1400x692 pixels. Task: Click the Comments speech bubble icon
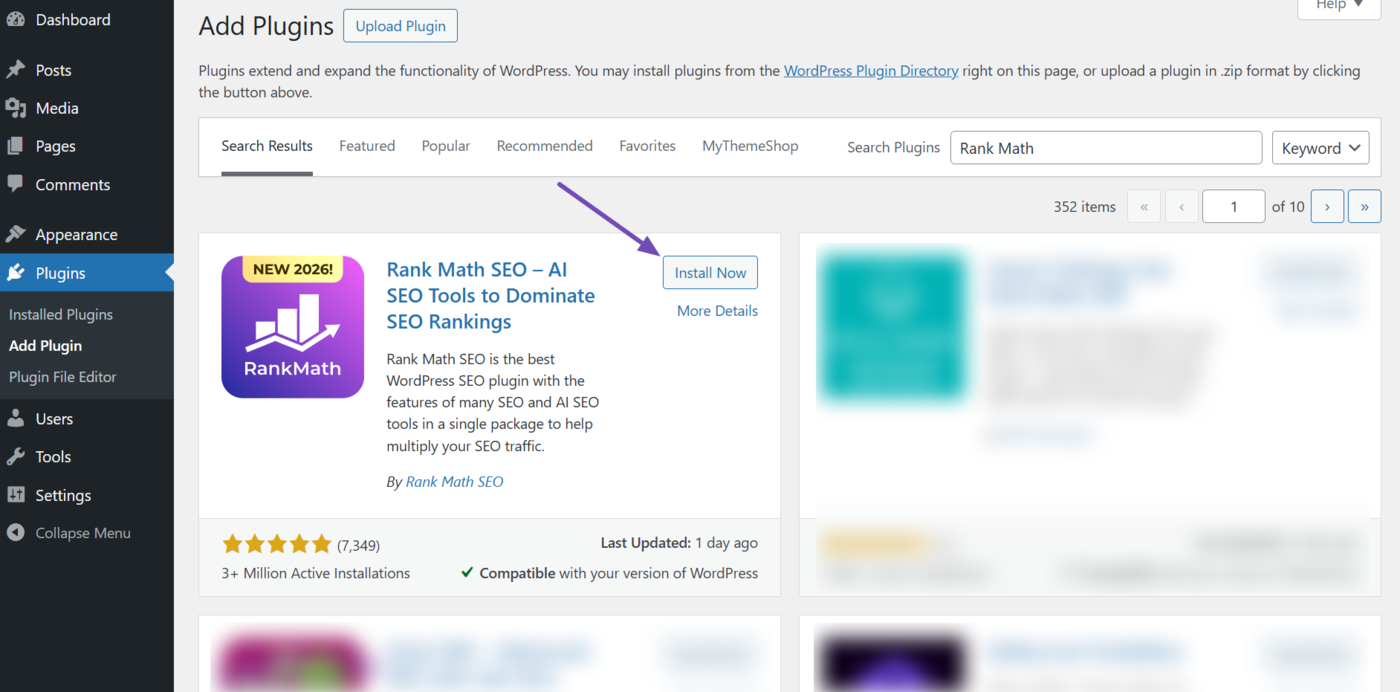point(15,184)
